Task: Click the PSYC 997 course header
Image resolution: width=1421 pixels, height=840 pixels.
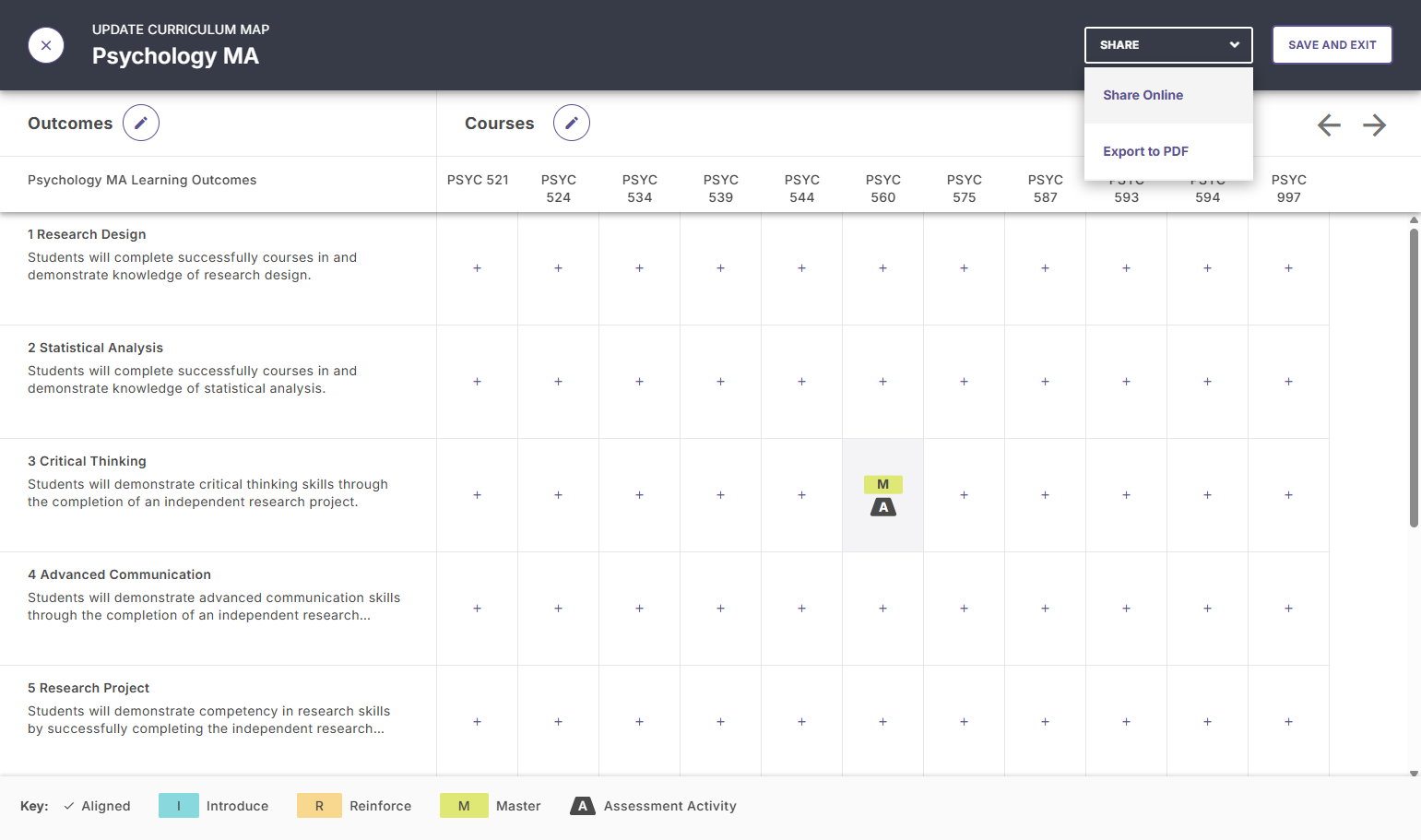Action: pos(1288,188)
